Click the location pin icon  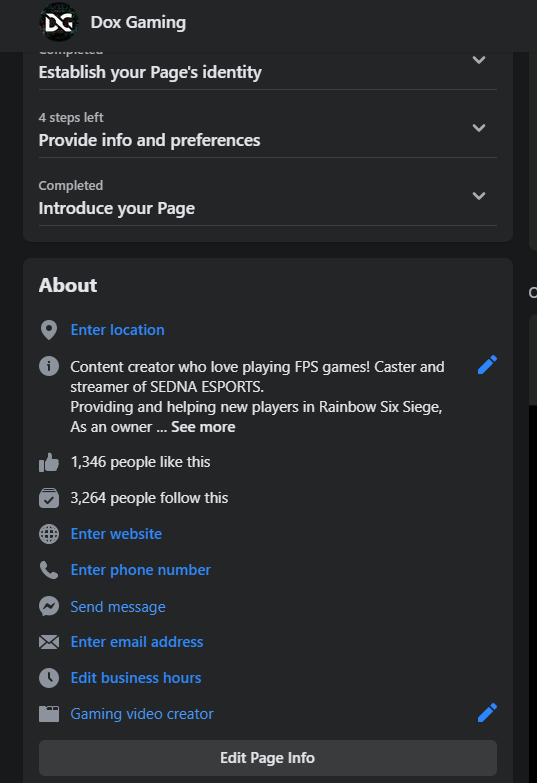(x=49, y=330)
